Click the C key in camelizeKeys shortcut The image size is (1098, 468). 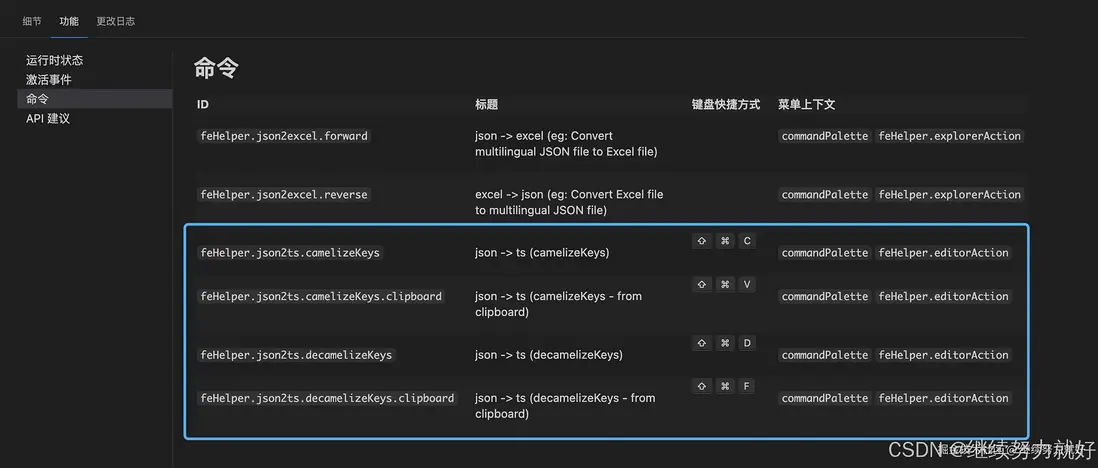[746, 241]
